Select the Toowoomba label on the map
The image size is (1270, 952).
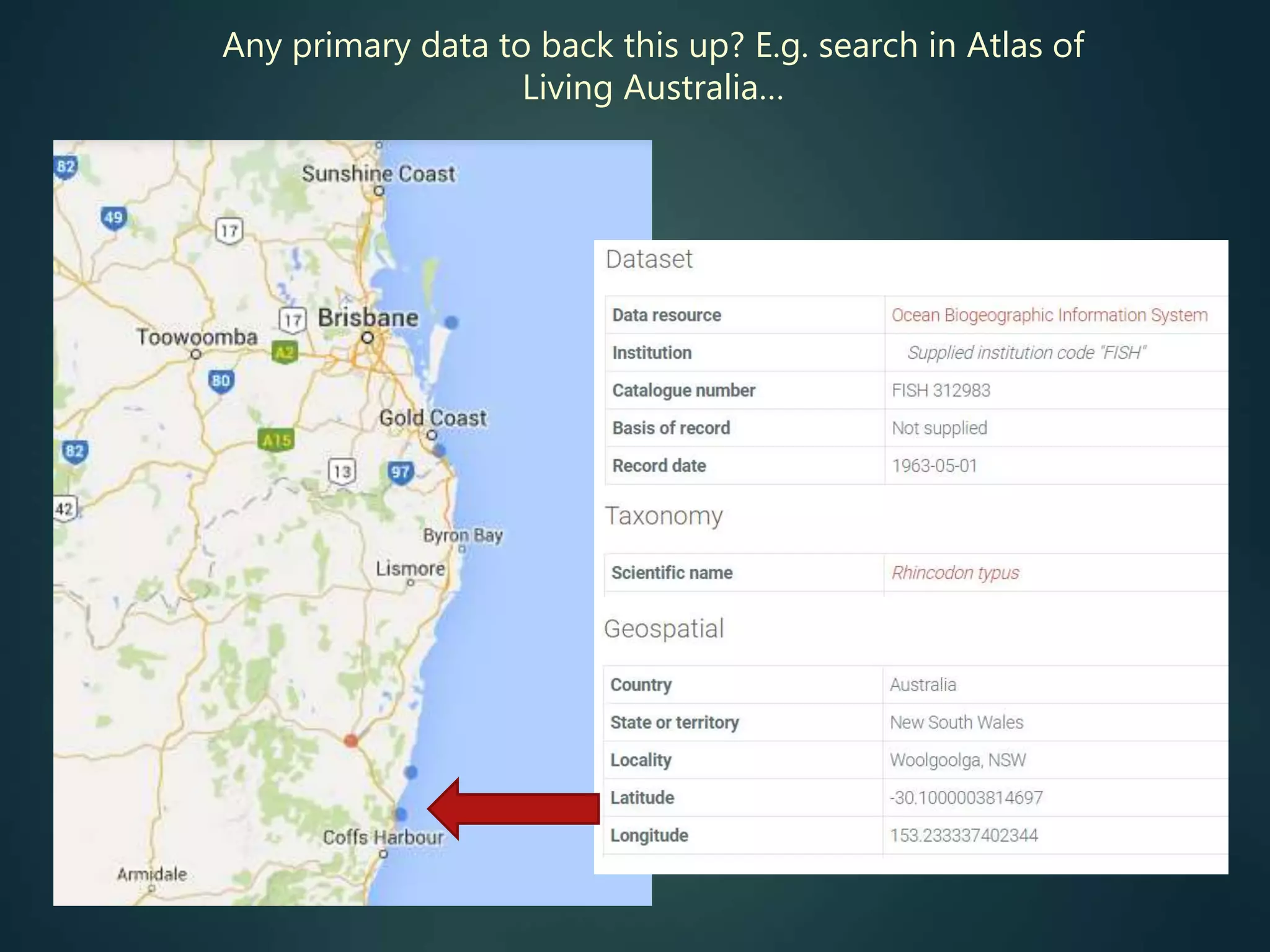point(197,337)
